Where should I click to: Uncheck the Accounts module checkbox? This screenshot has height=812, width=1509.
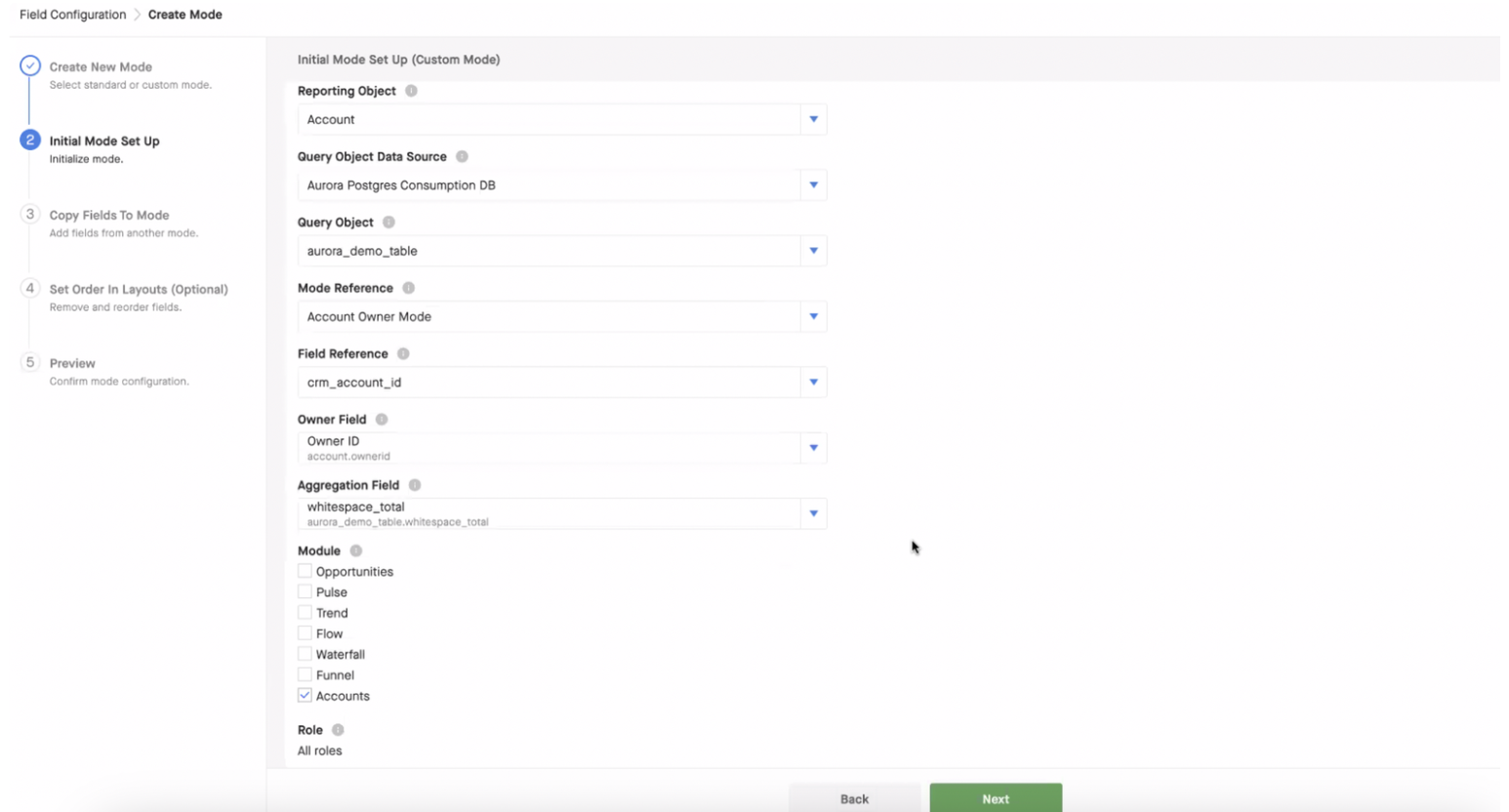point(305,696)
